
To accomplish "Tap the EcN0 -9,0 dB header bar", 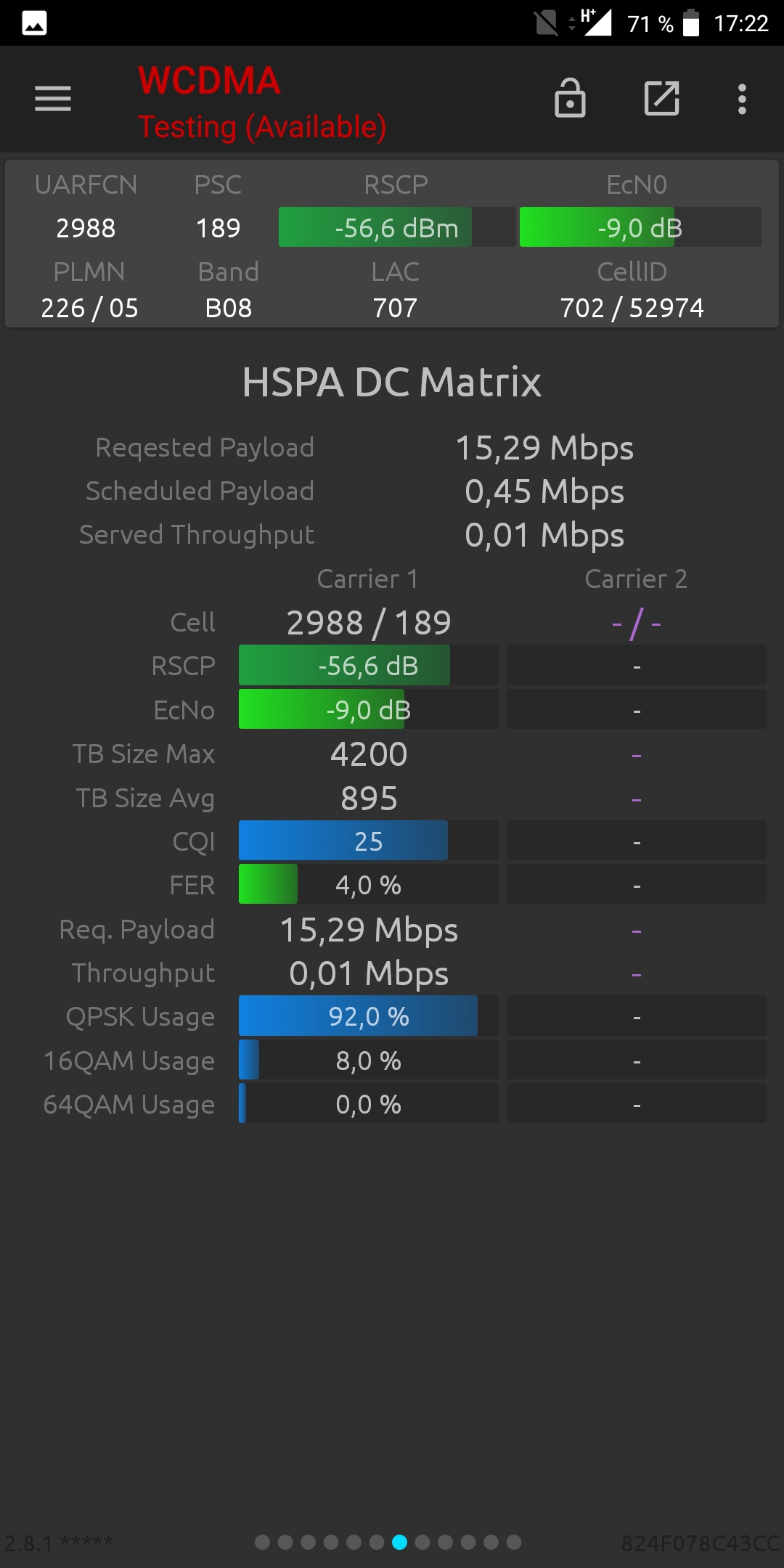I will [x=640, y=228].
